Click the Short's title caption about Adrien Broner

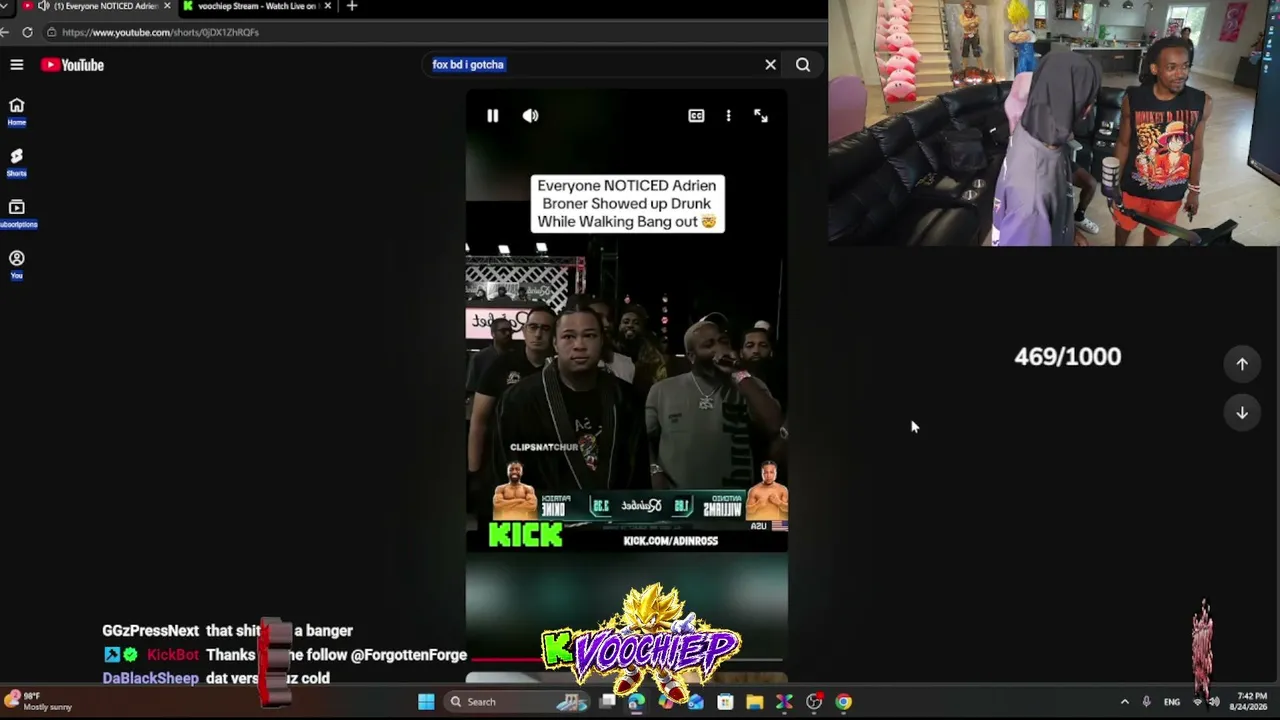[627, 204]
